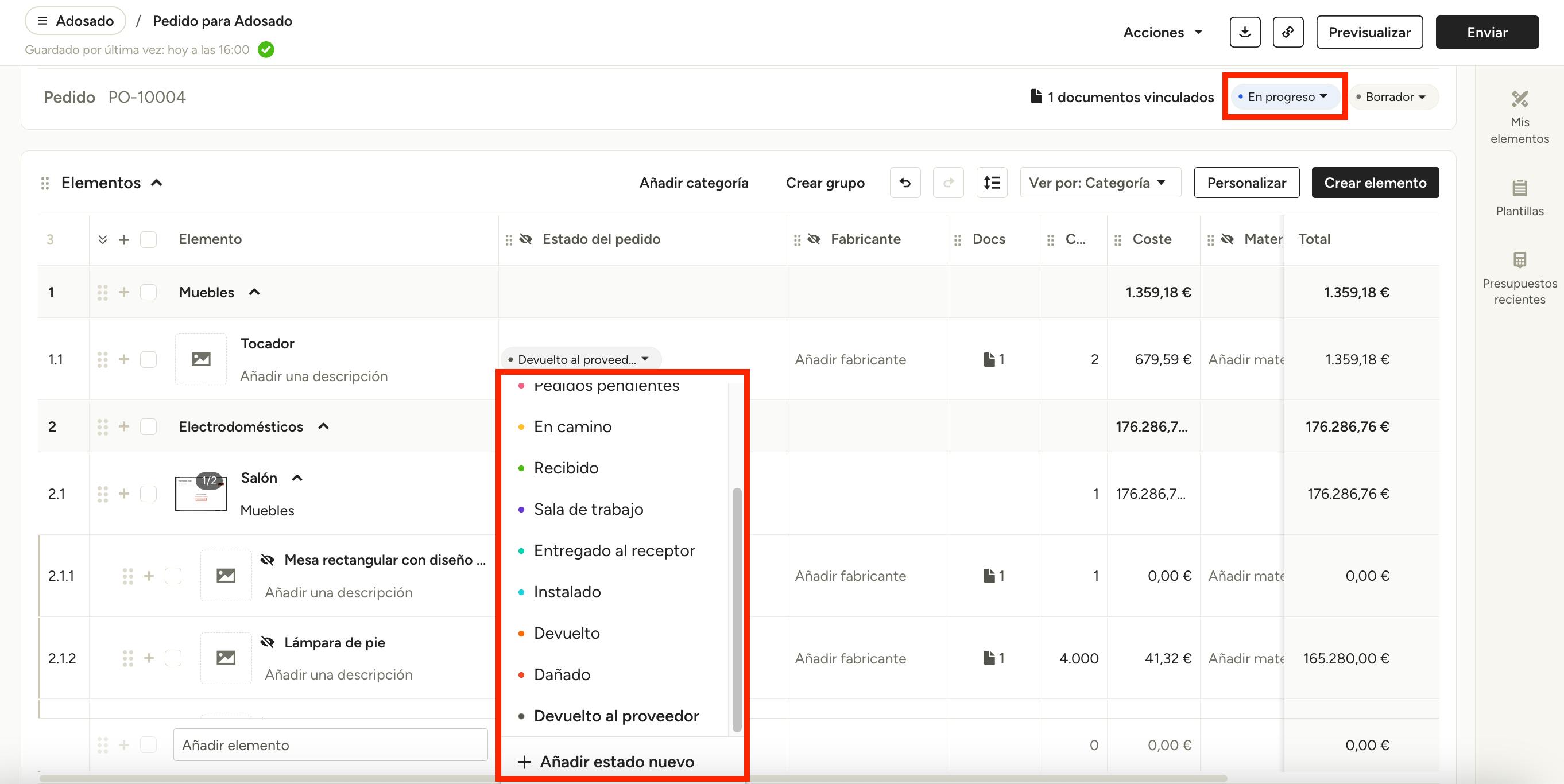Click the row height adjustment icon
1564x784 pixels.
coord(992,183)
